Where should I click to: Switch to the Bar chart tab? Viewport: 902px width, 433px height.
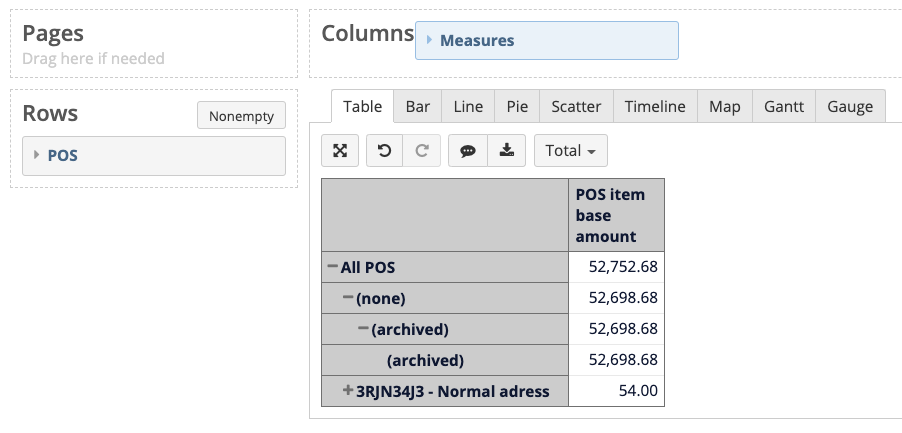417,106
